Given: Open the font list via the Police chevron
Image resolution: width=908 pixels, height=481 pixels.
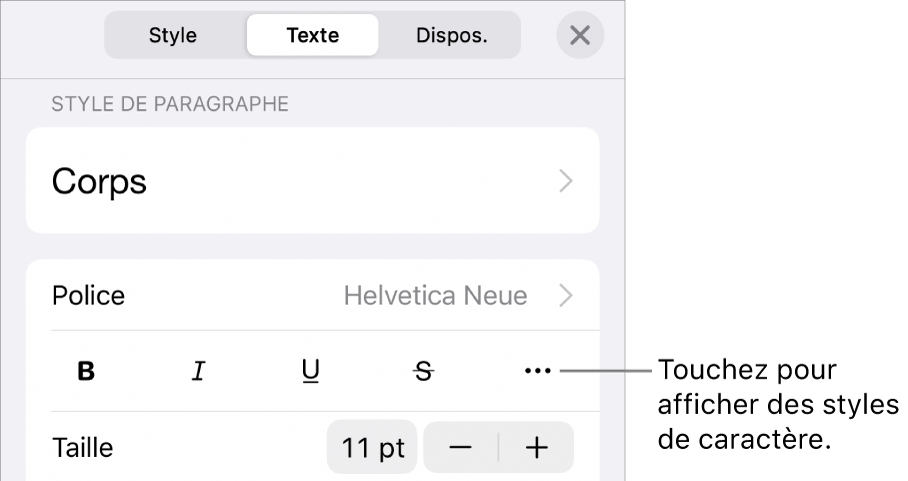Looking at the screenshot, I should 566,296.
